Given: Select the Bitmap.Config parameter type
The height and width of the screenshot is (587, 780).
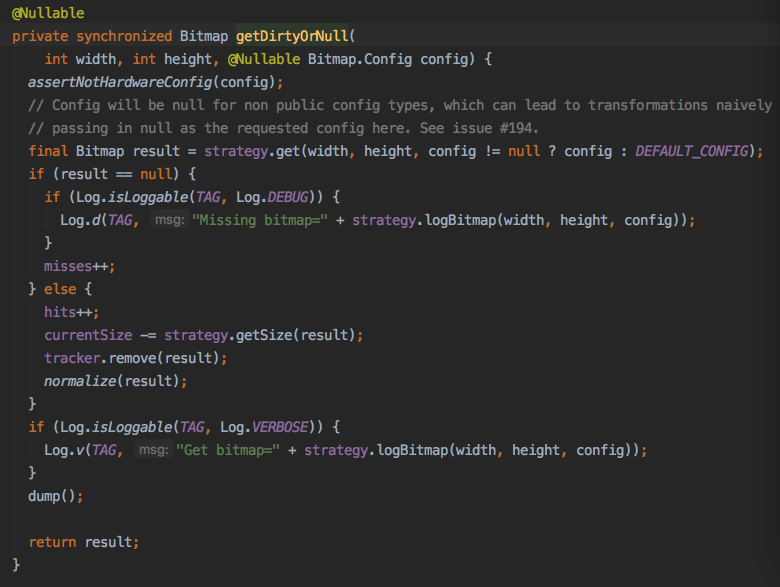Looking at the screenshot, I should [360, 59].
